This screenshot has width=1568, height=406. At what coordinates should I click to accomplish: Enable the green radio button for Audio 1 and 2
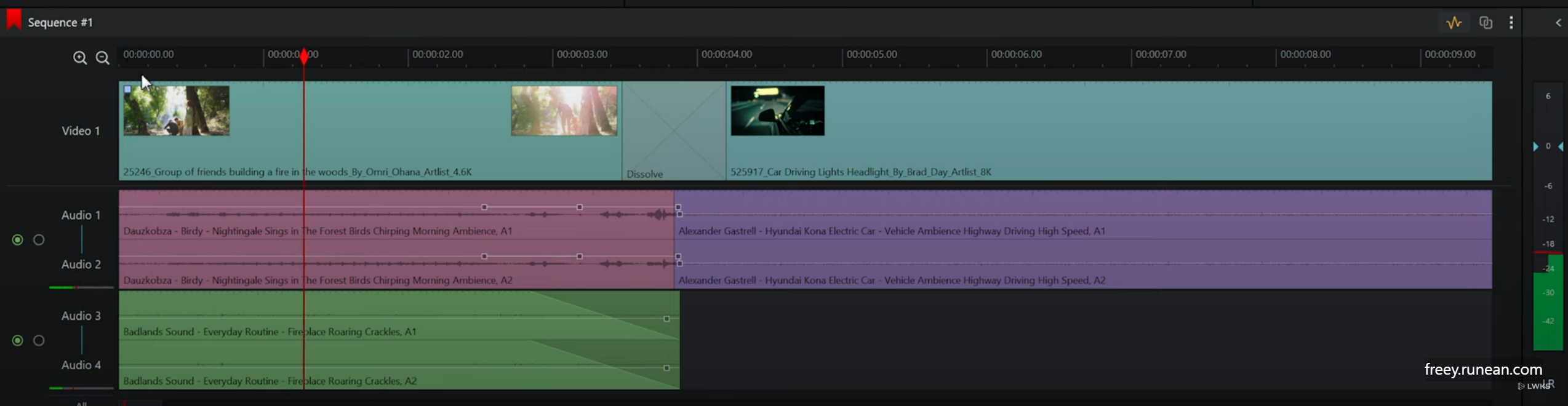(17, 240)
